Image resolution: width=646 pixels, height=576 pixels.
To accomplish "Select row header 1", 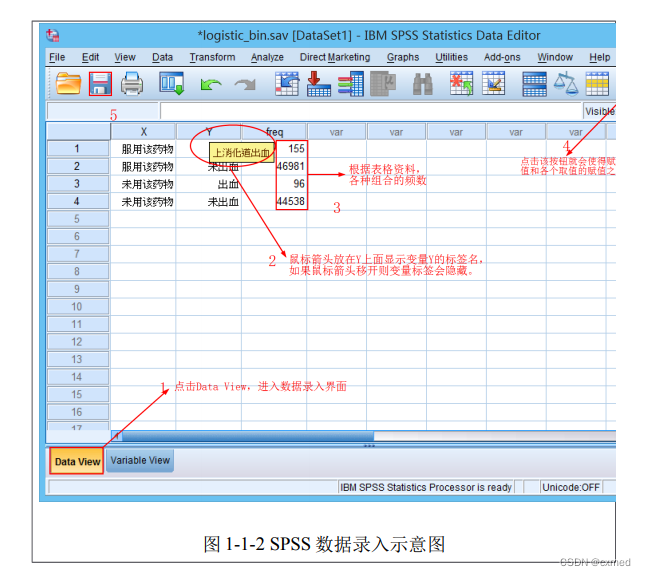I will [x=77, y=149].
